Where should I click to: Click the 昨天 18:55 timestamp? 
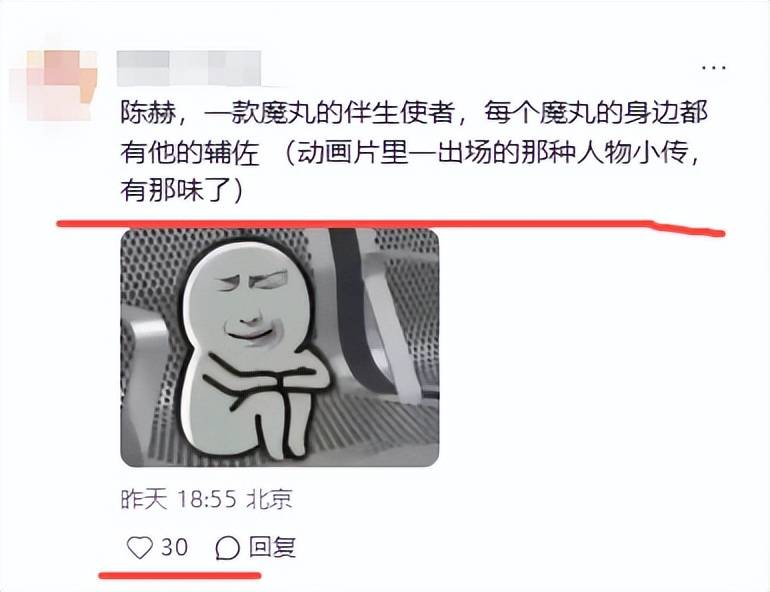click(179, 499)
